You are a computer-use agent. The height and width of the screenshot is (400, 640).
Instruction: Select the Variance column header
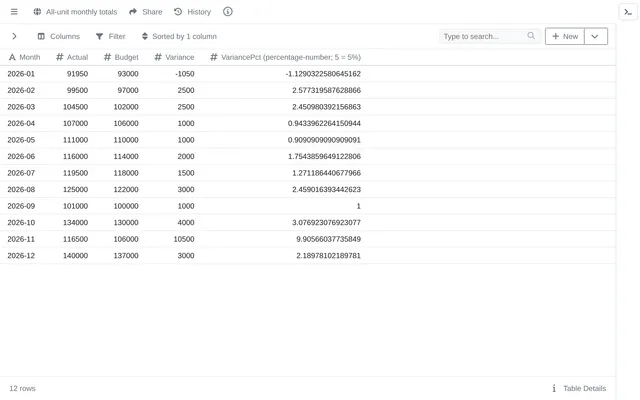[180, 57]
